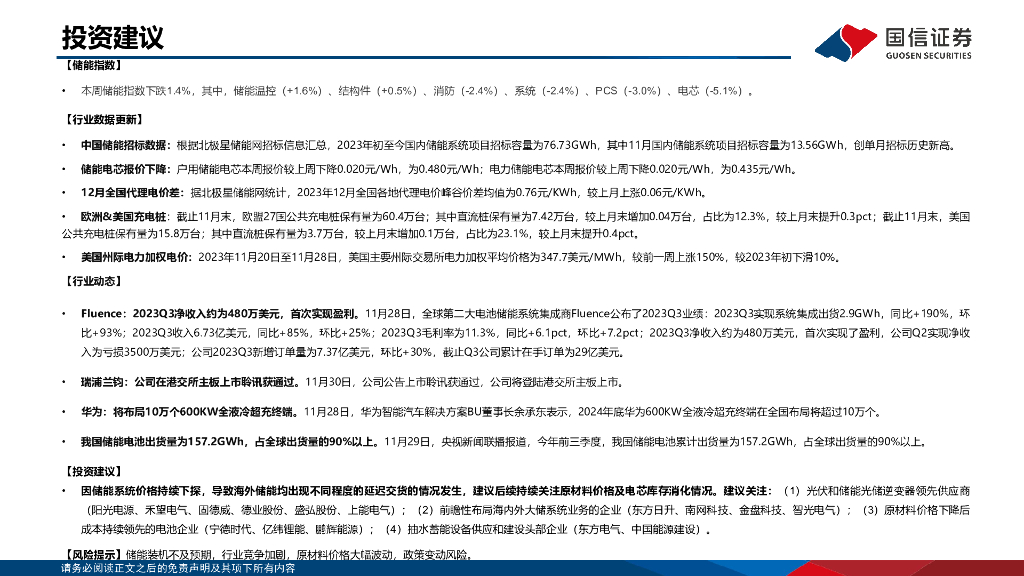This screenshot has width=1024, height=576.
Task: Click the bold text '华为：将布局10万个600KW全液冷超充终端'
Action: [187, 412]
